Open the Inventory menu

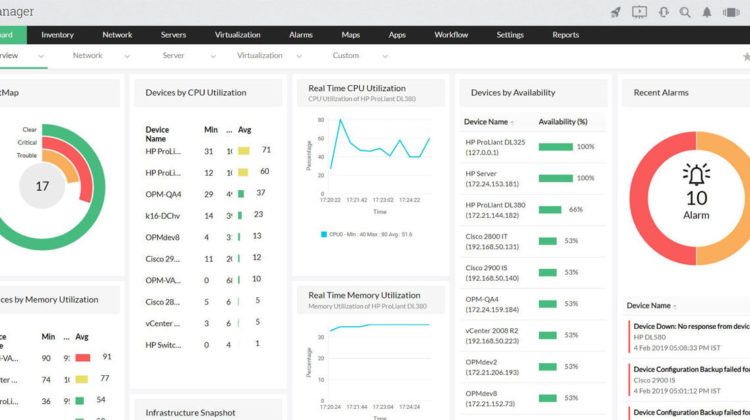coord(57,35)
